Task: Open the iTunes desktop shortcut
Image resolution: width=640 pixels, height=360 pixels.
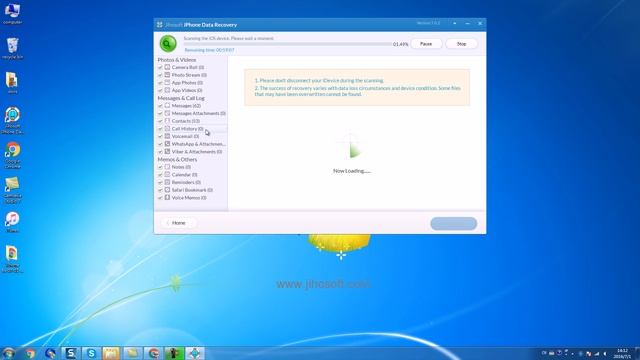Action: 12,222
